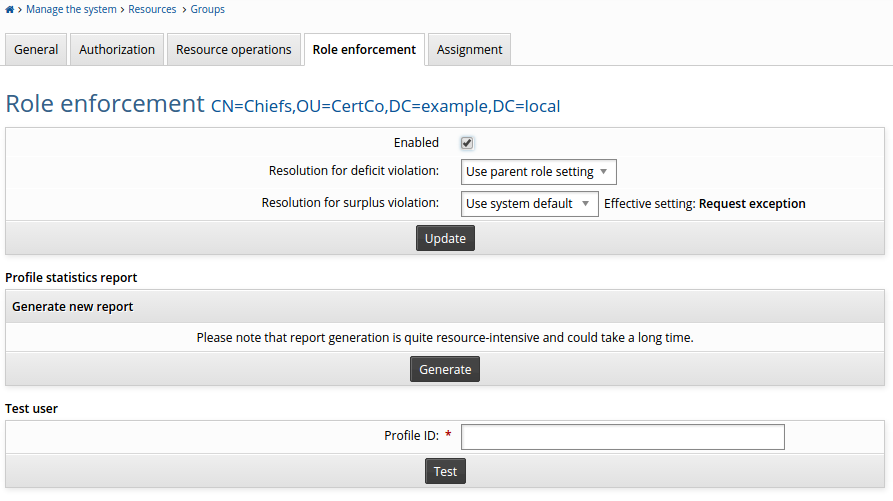Click the CN=Chiefs distinguished name text
Viewport: 893px width, 501px height.
385,106
